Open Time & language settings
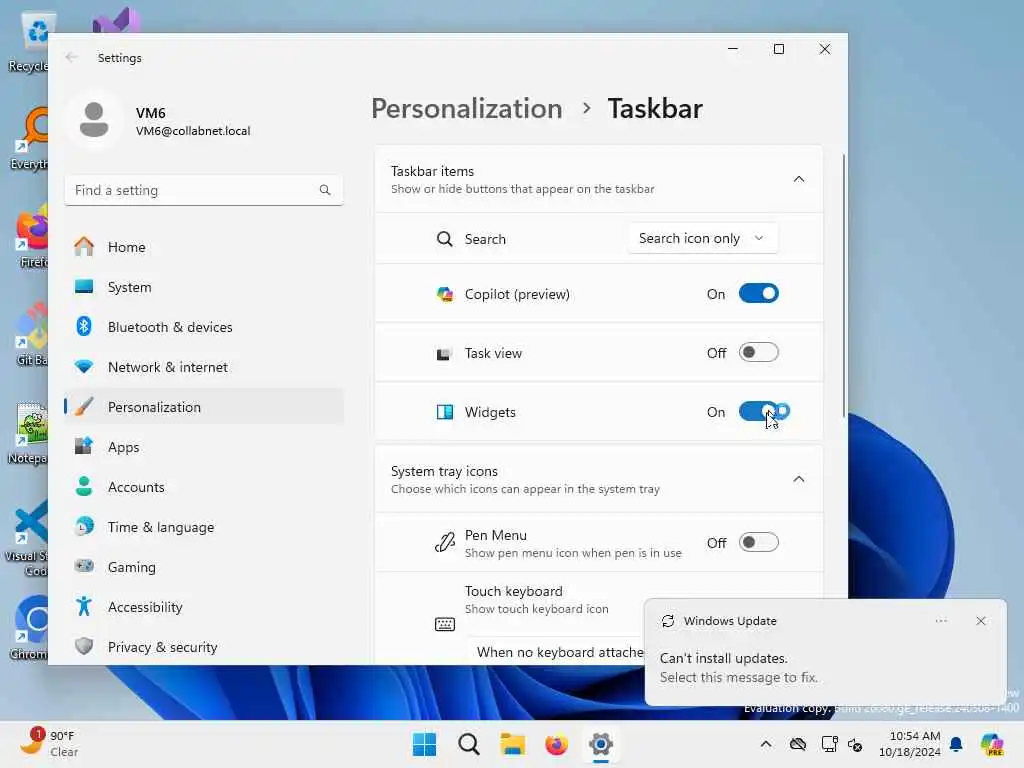 click(204, 527)
